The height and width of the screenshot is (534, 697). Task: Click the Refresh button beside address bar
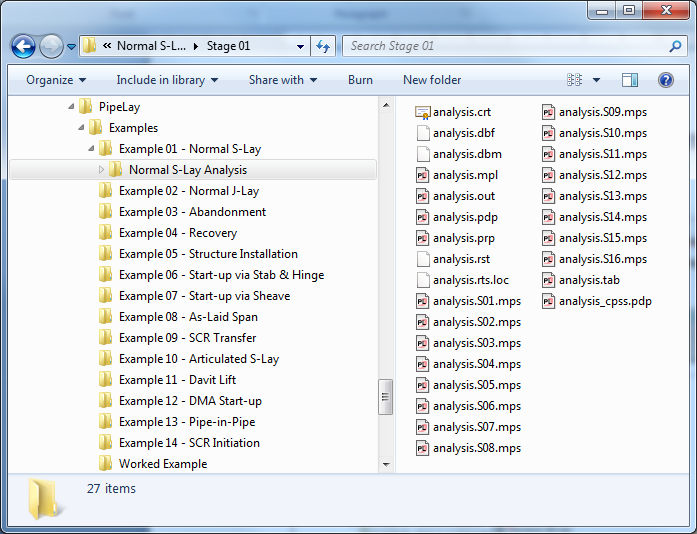[323, 46]
